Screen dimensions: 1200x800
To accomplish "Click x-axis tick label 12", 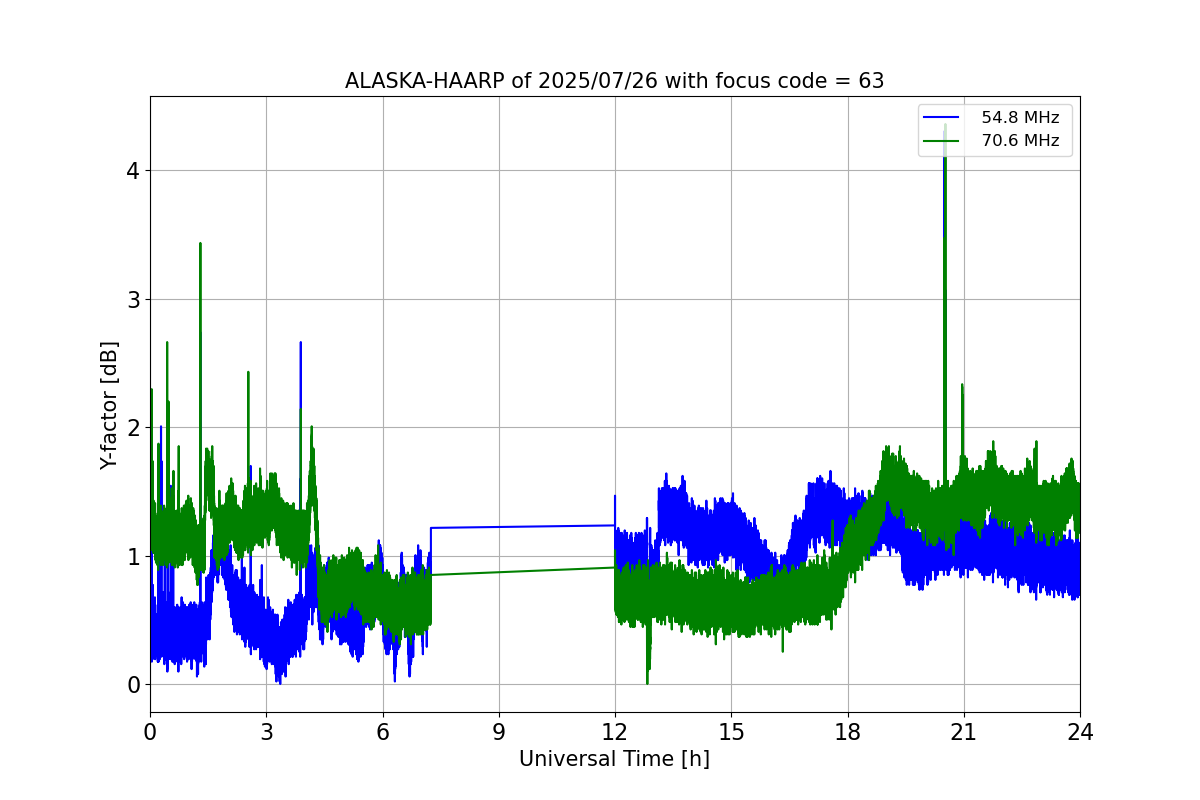I will [x=615, y=731].
